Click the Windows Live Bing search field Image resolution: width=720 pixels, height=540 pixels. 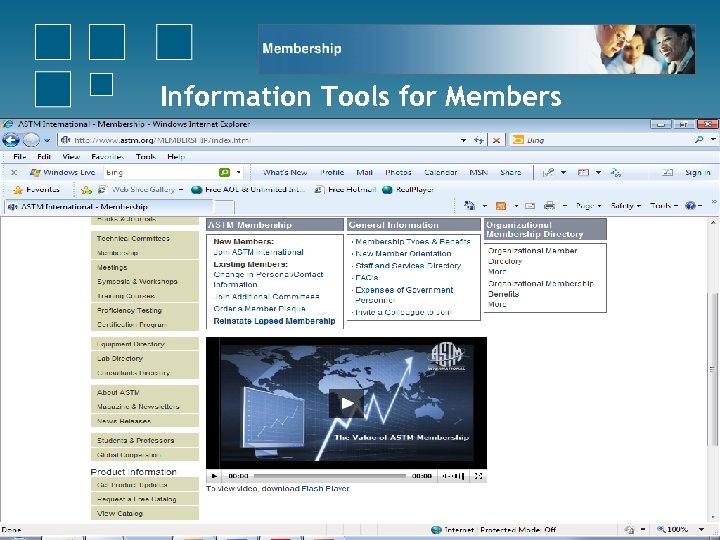point(161,172)
